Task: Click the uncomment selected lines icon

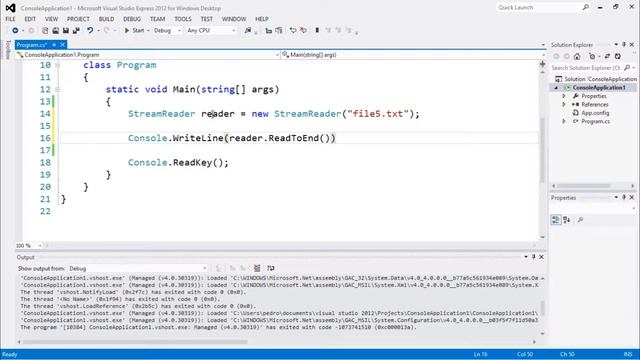Action: (279, 31)
